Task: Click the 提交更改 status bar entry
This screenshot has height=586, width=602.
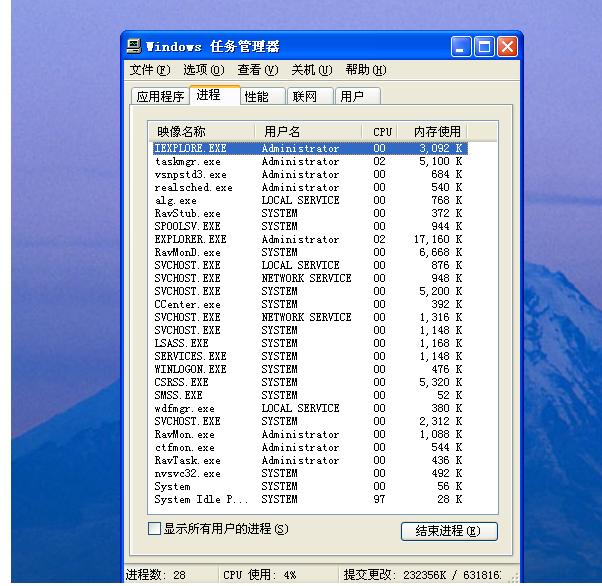Action: point(422,575)
